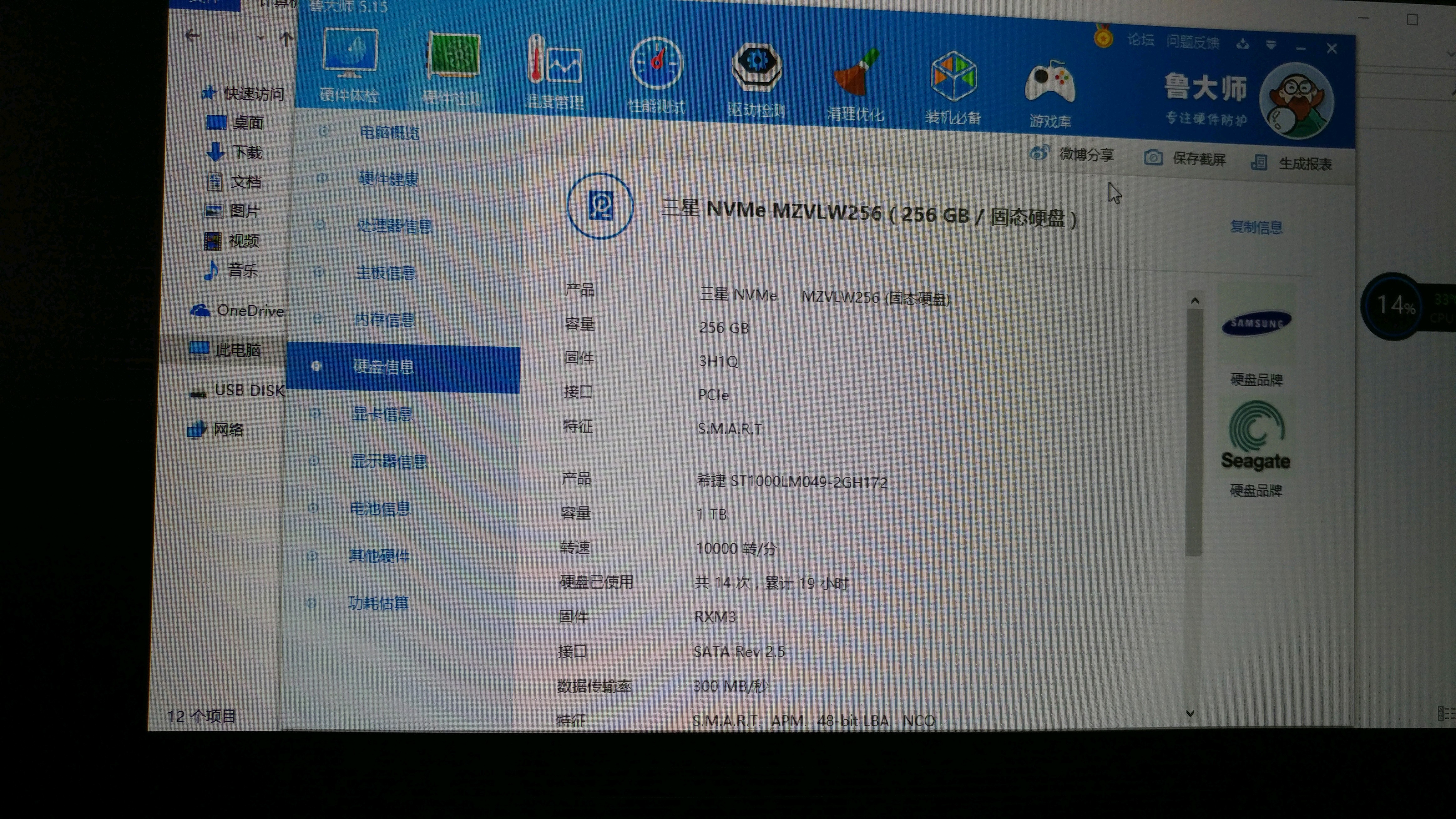Viewport: 1456px width, 819px height.
Task: Open 清理优化 cleanup broom icon
Action: coord(856,72)
